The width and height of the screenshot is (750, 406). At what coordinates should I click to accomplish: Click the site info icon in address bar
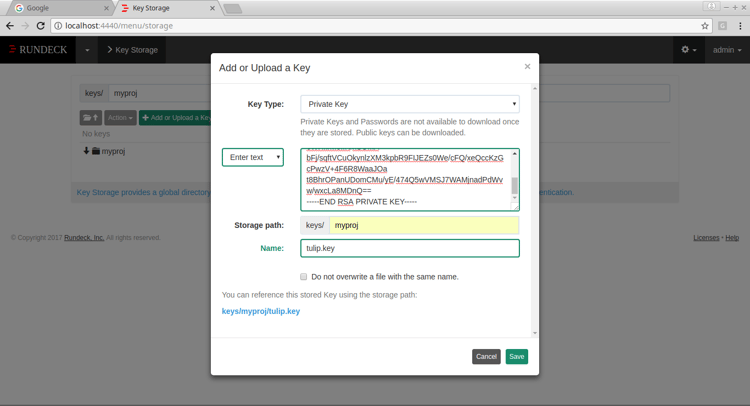58,26
